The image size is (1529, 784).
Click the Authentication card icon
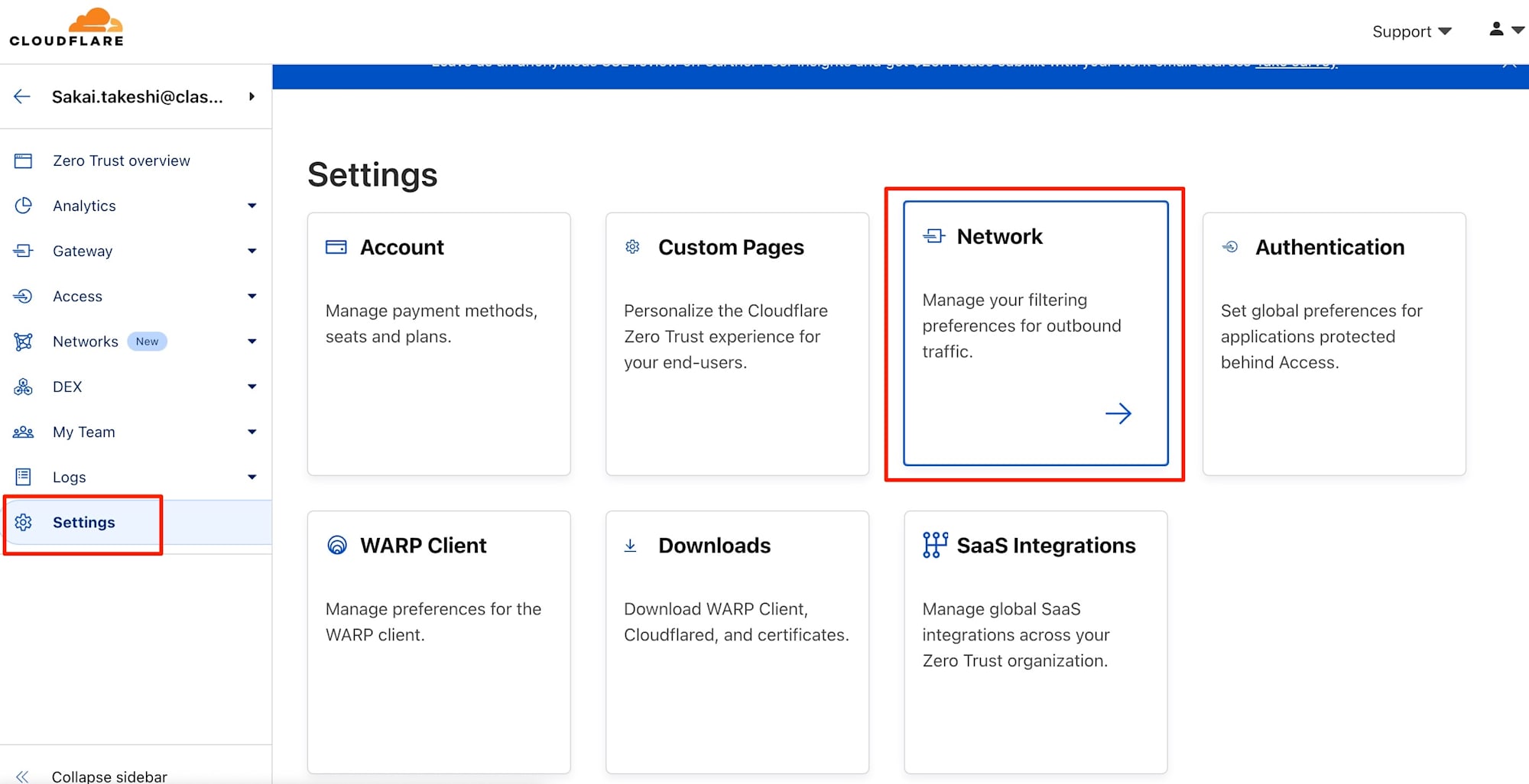pyautogui.click(x=1230, y=247)
